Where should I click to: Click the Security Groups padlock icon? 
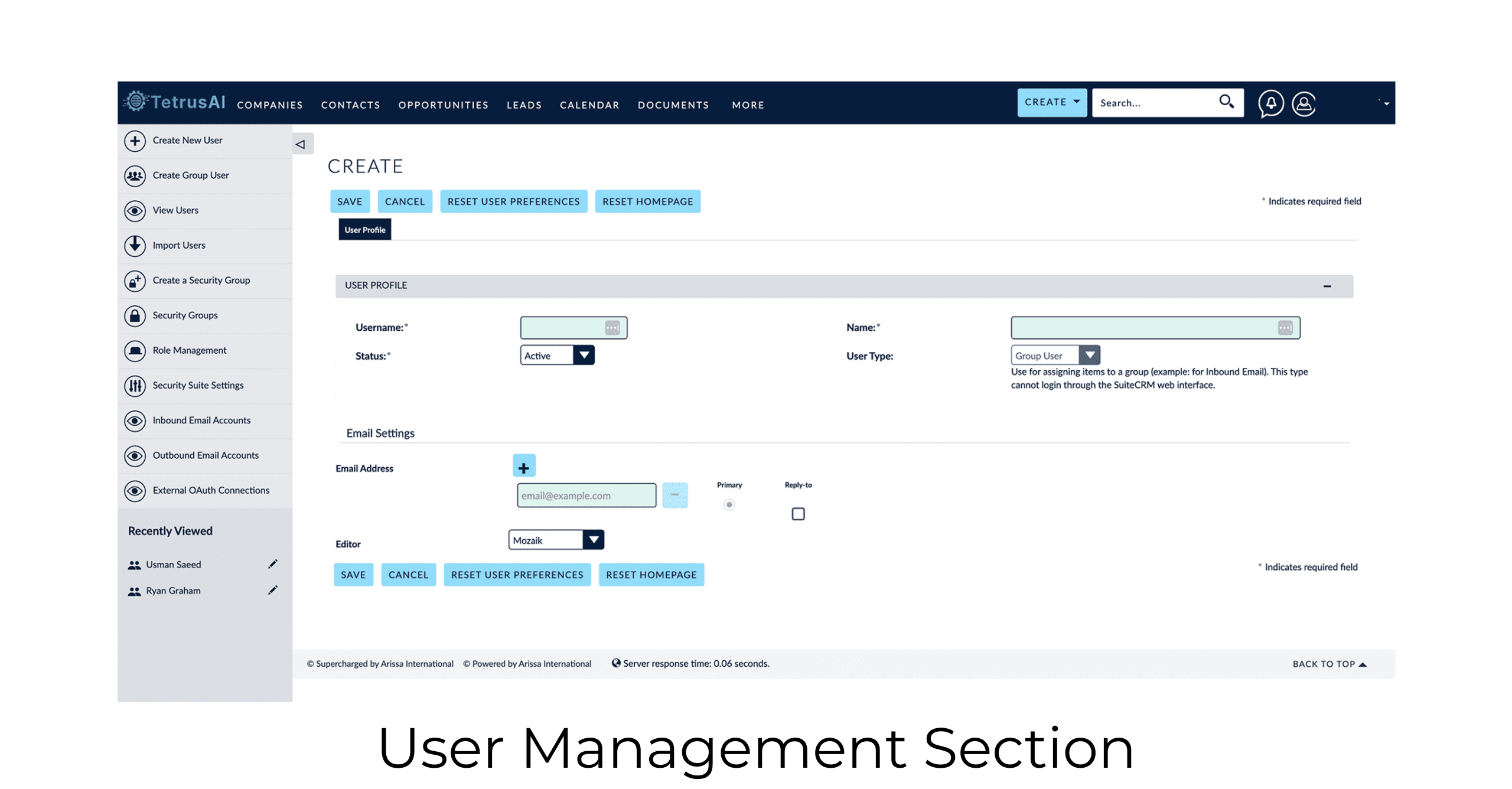coord(135,315)
